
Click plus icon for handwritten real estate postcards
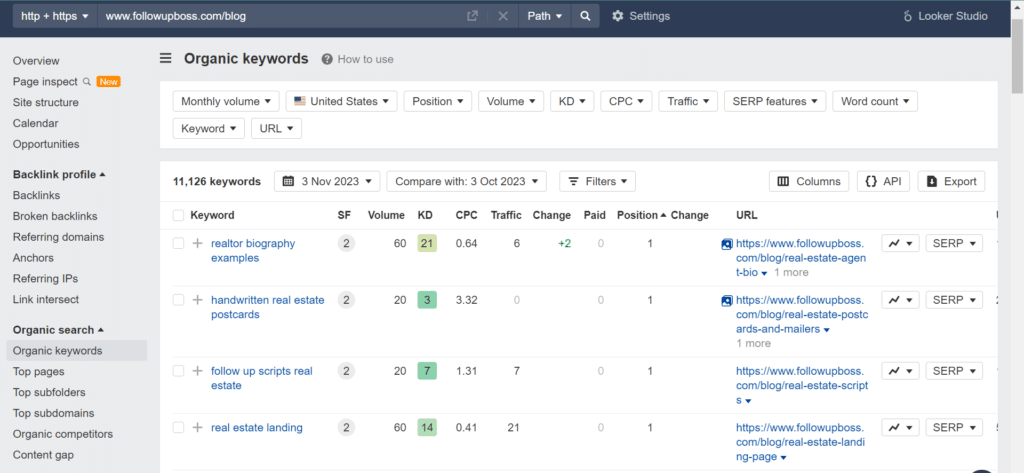[x=197, y=300]
